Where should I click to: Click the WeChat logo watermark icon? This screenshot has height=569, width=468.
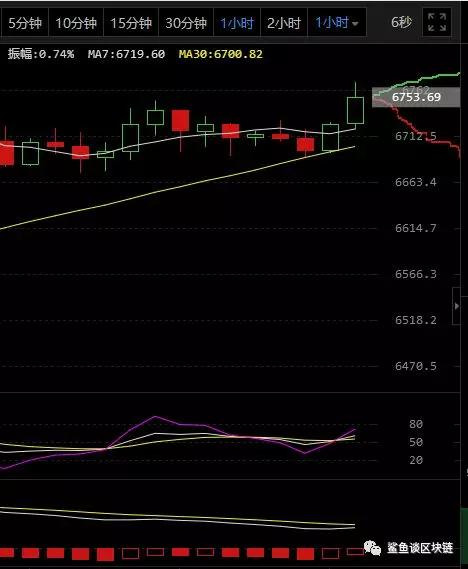pyautogui.click(x=372, y=548)
